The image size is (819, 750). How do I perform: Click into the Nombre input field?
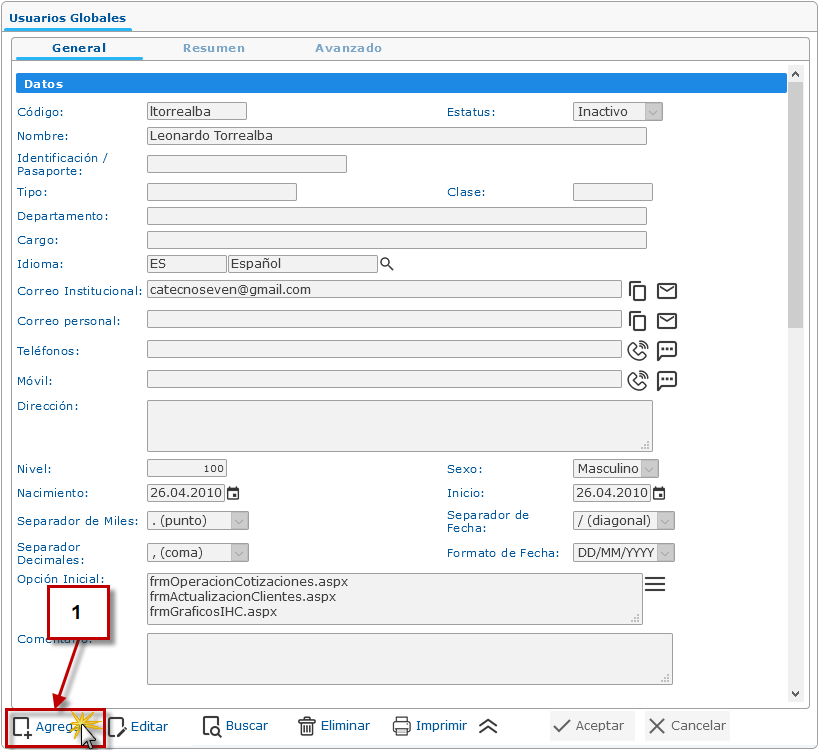point(396,136)
